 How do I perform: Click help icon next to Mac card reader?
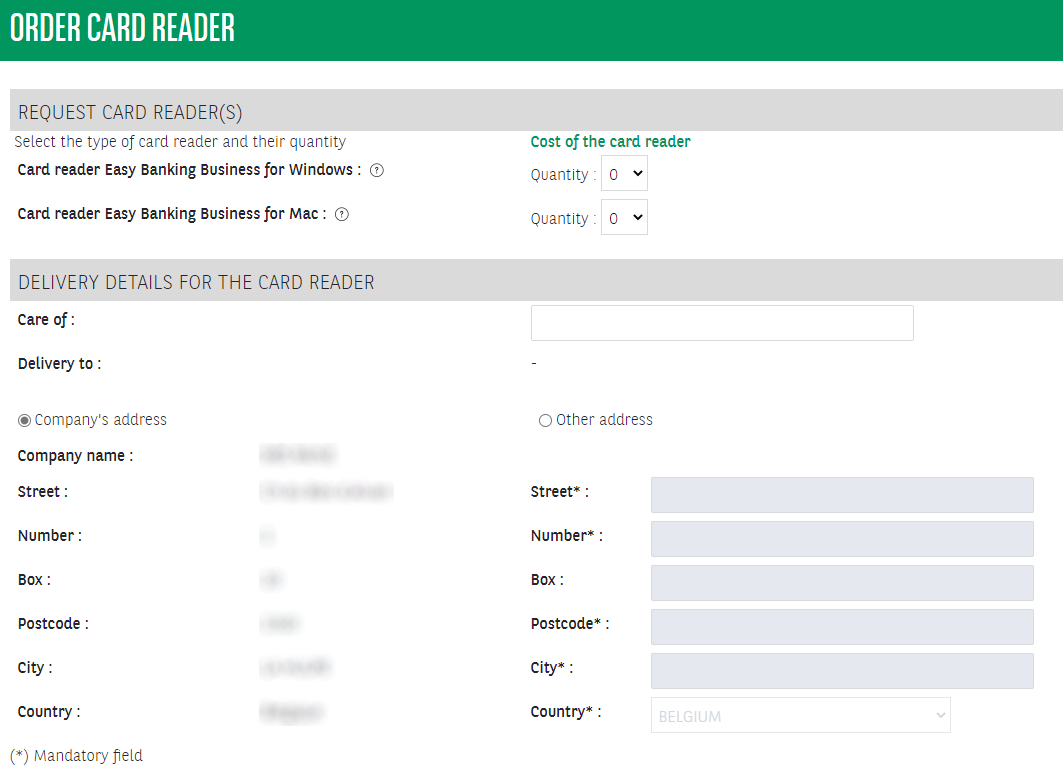pos(342,214)
